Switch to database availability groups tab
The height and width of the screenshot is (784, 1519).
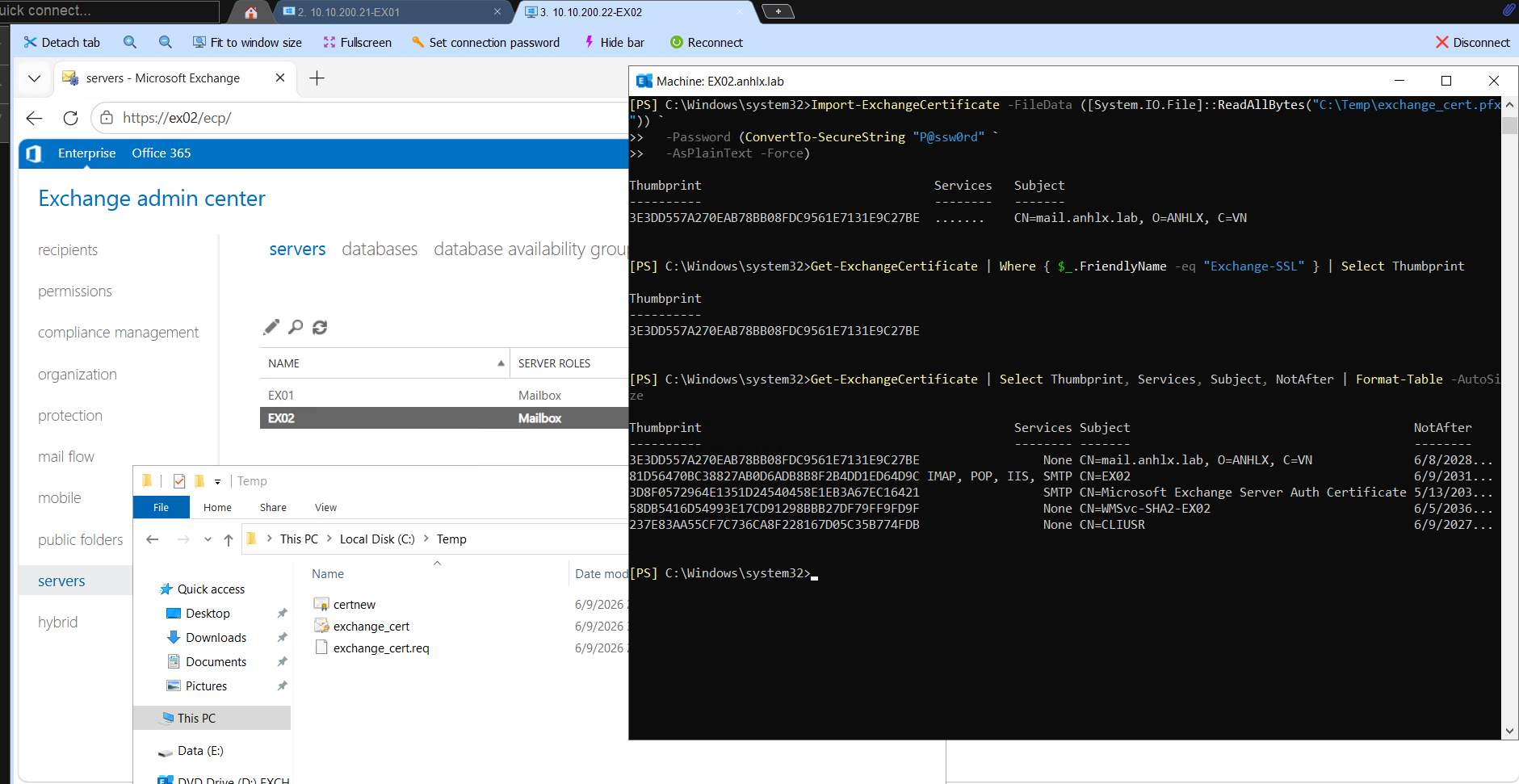[531, 249]
